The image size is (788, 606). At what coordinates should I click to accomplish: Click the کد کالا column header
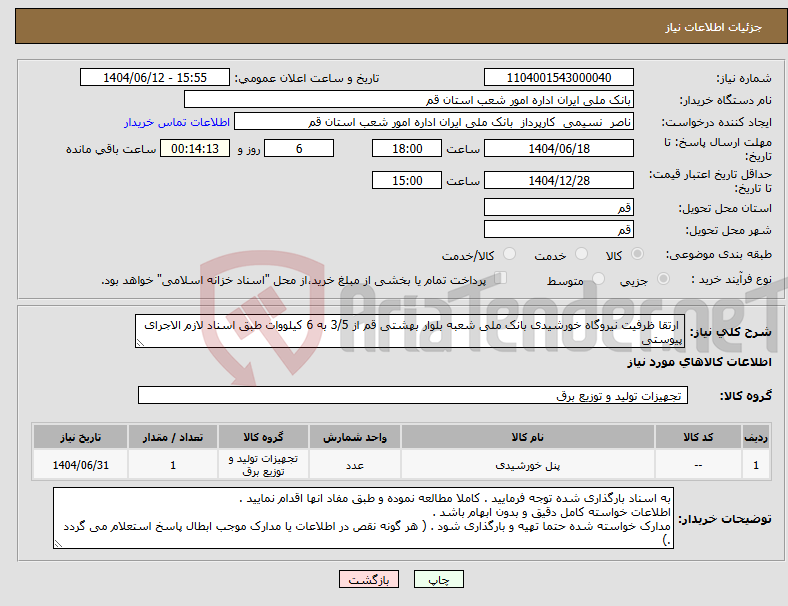(698, 437)
